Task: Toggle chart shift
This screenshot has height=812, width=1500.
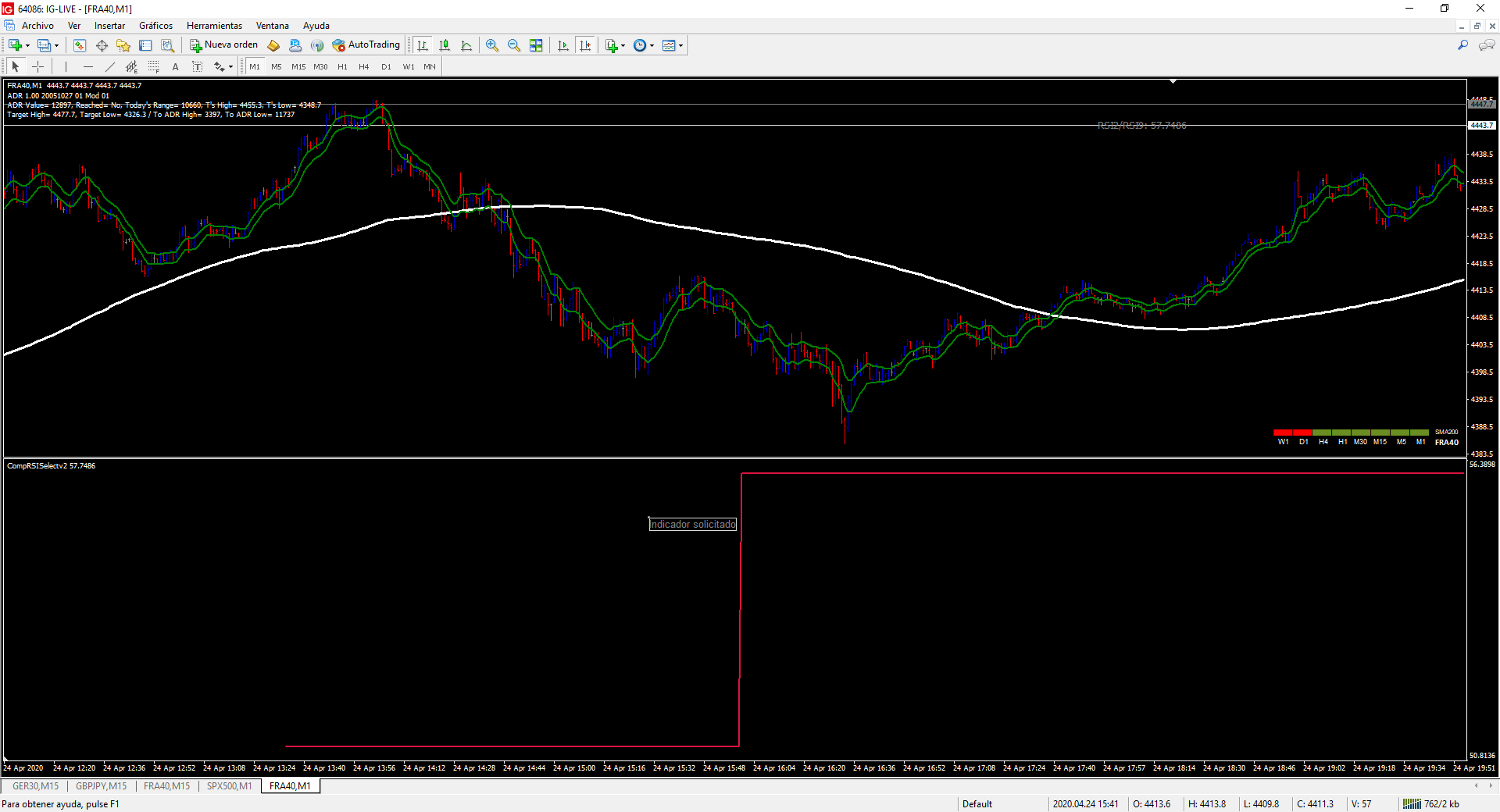Action: pos(585,45)
